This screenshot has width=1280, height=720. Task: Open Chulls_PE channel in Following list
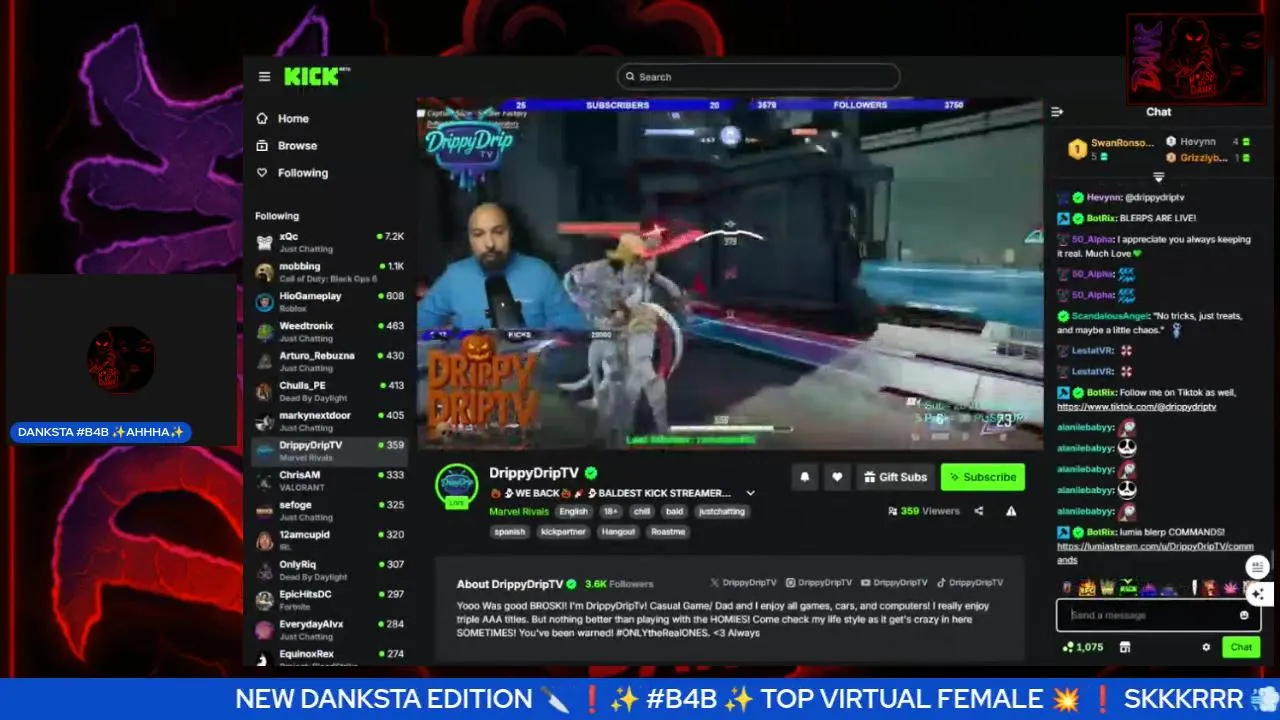click(x=329, y=391)
